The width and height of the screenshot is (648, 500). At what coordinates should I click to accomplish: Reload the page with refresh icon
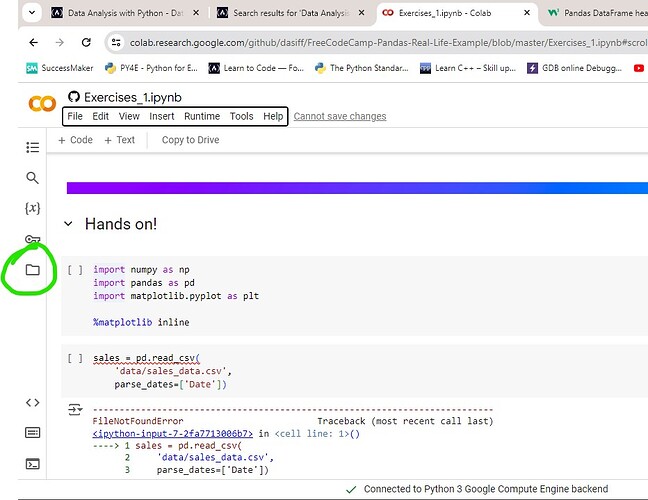pos(86,42)
